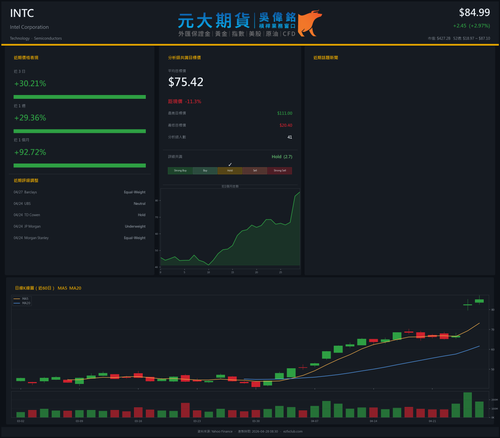This screenshot has width=500, height=438.
Task: Click the green bar under +30.21%
Action: (x=80, y=97)
